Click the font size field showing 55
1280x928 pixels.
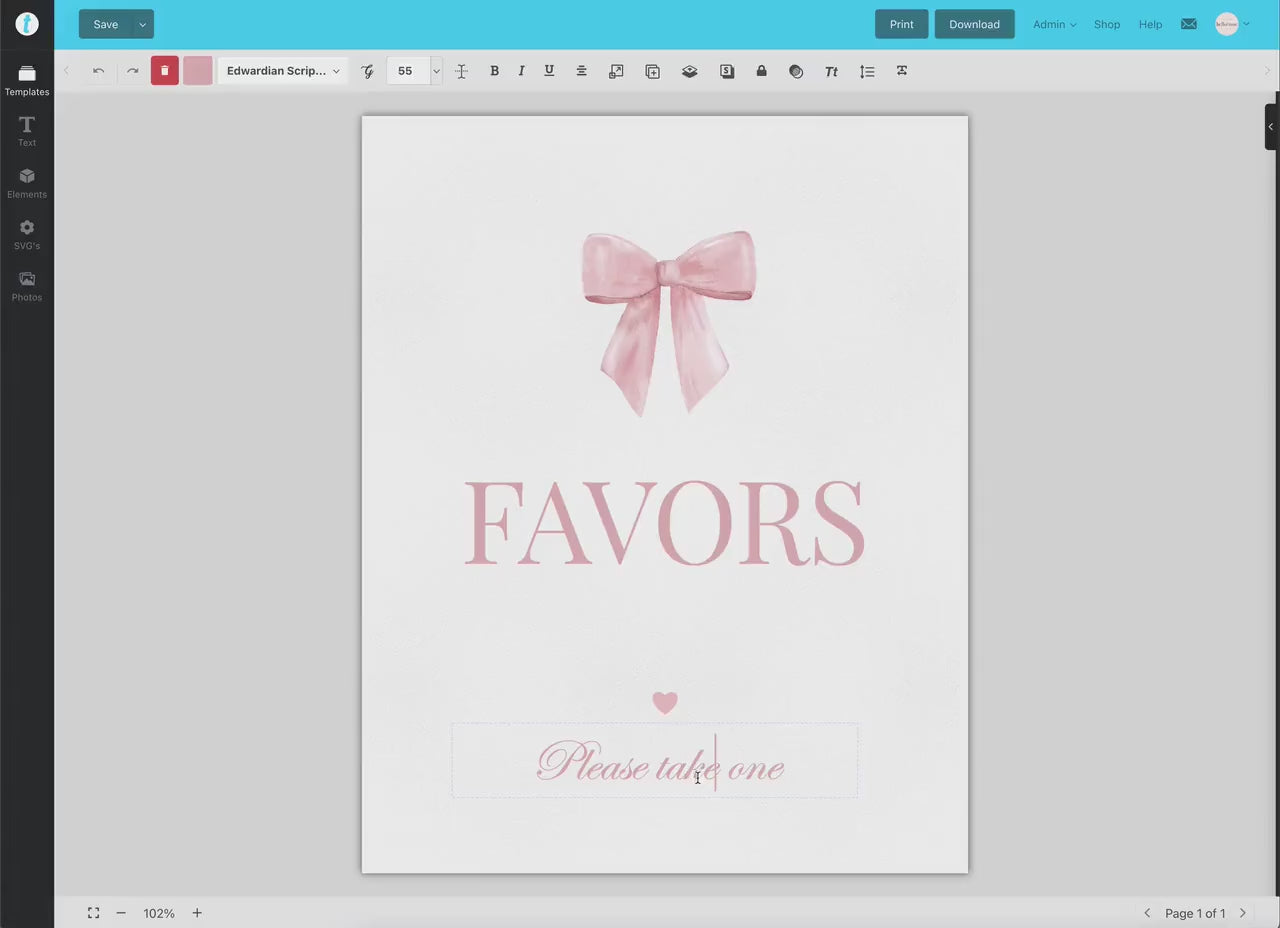[408, 71]
